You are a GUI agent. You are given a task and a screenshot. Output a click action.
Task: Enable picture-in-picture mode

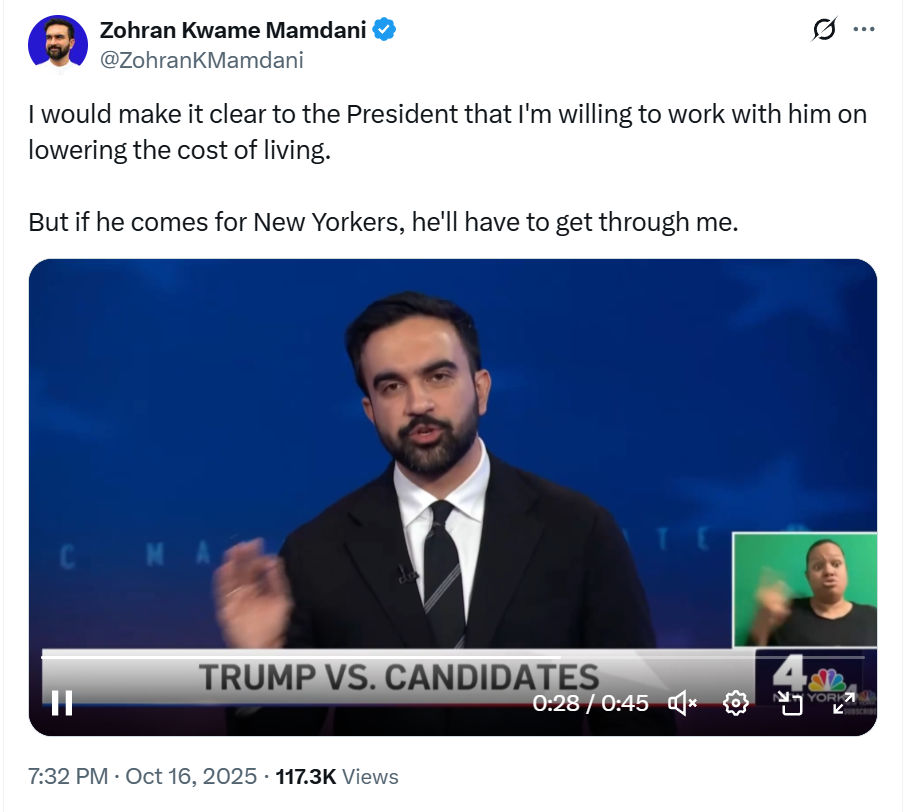(x=791, y=703)
